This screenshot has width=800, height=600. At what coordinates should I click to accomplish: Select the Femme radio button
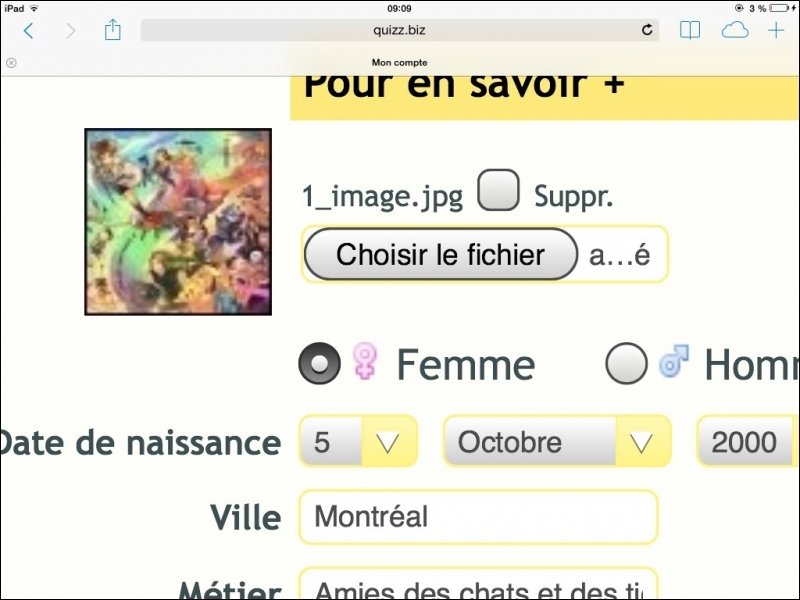point(320,364)
